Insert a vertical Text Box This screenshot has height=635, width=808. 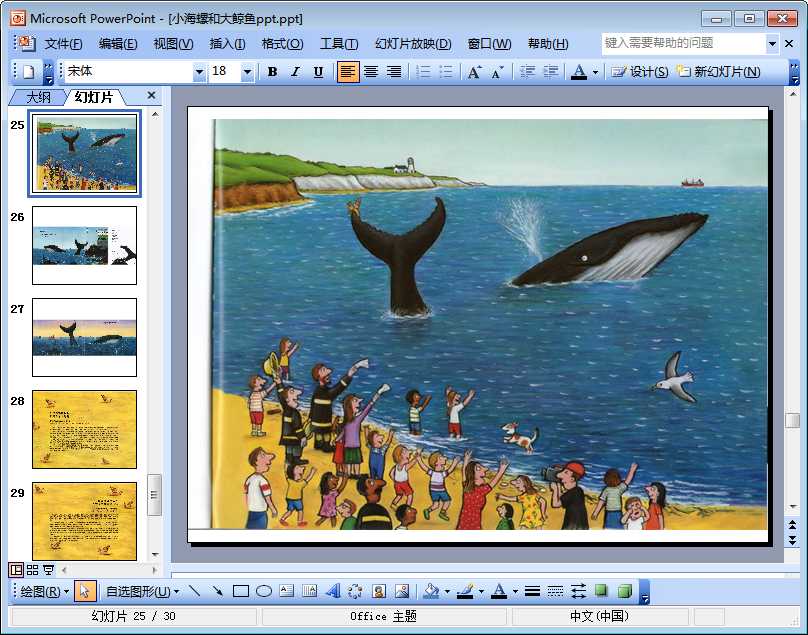point(309,591)
